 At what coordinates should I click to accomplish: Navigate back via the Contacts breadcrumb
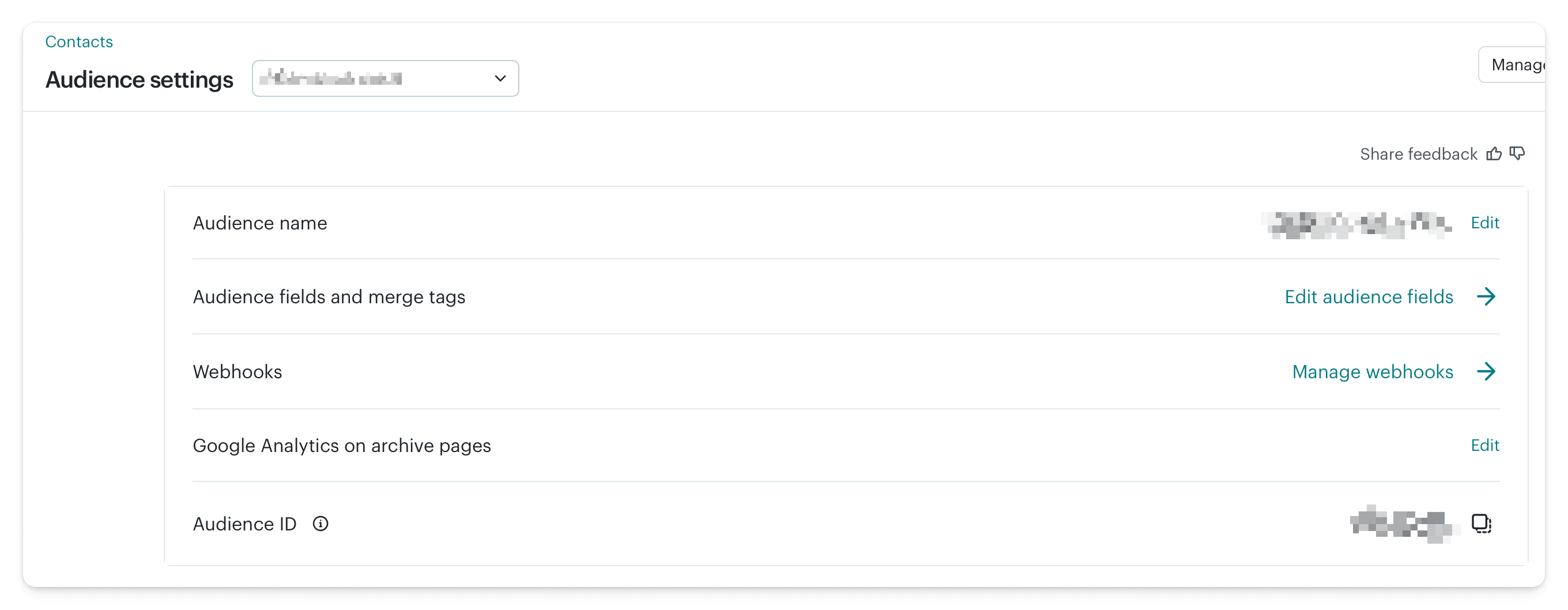[78, 42]
